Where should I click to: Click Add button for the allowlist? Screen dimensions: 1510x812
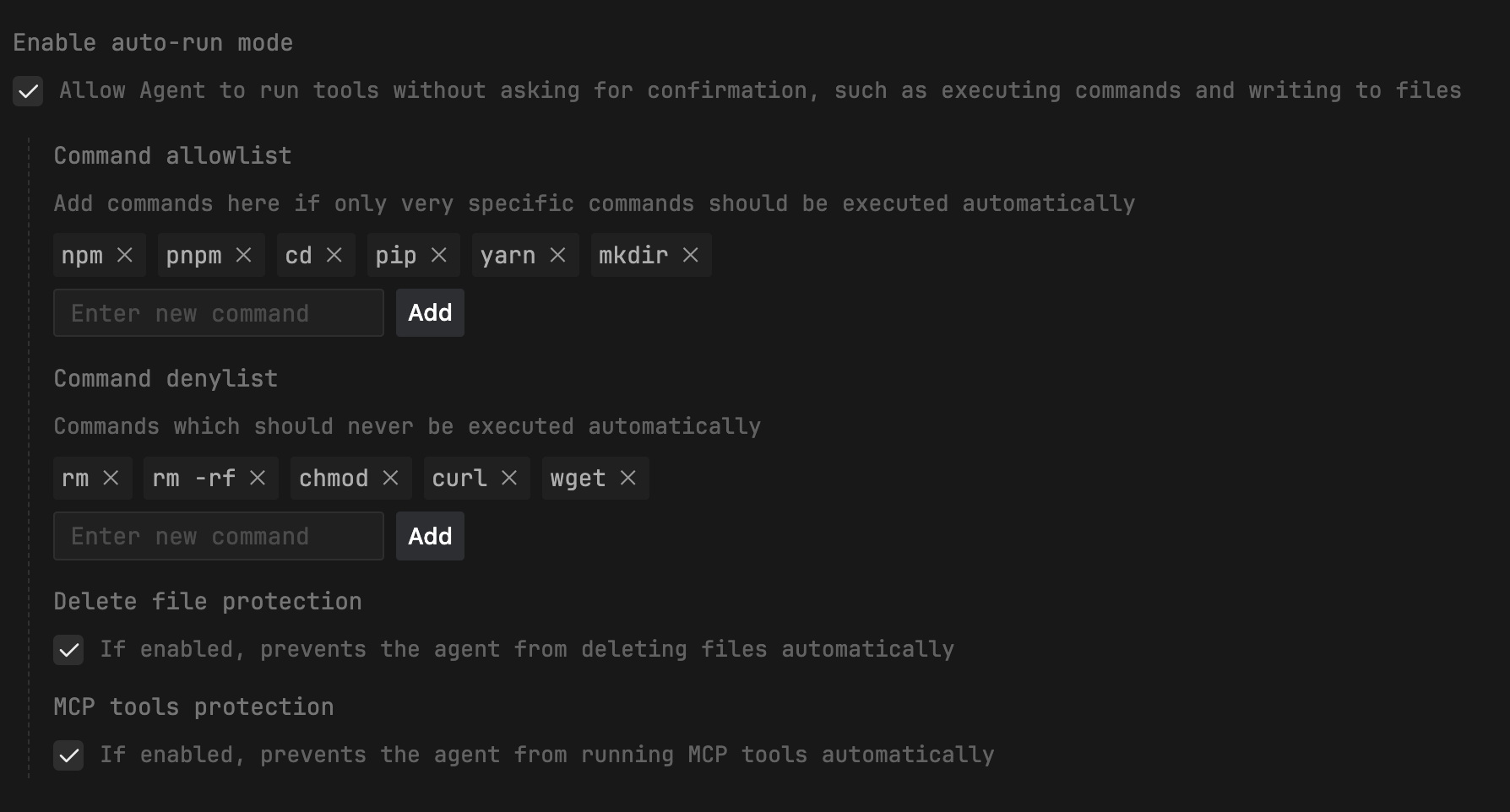coord(430,313)
